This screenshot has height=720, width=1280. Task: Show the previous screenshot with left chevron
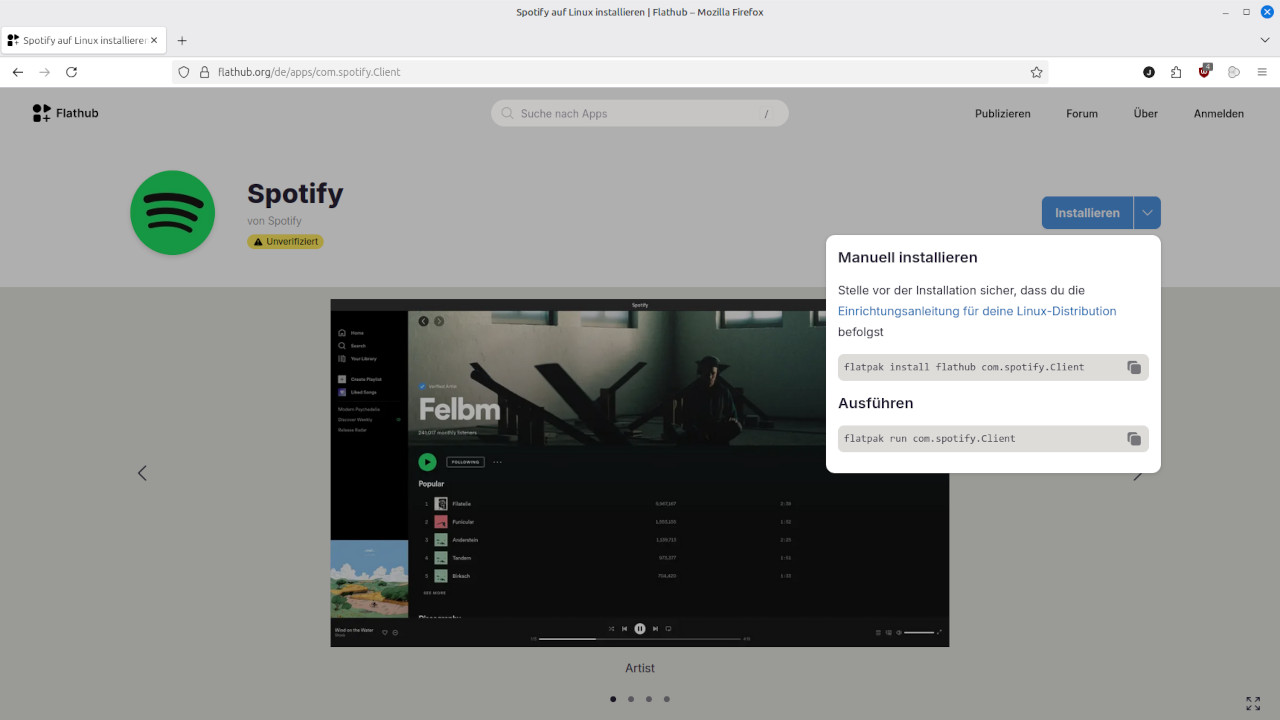pyautogui.click(x=142, y=473)
